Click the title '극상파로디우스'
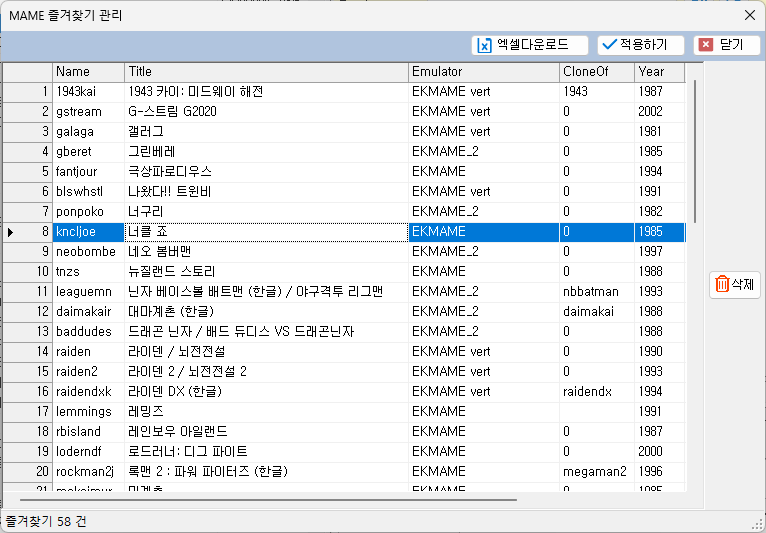Image resolution: width=766 pixels, height=533 pixels. click(x=170, y=172)
